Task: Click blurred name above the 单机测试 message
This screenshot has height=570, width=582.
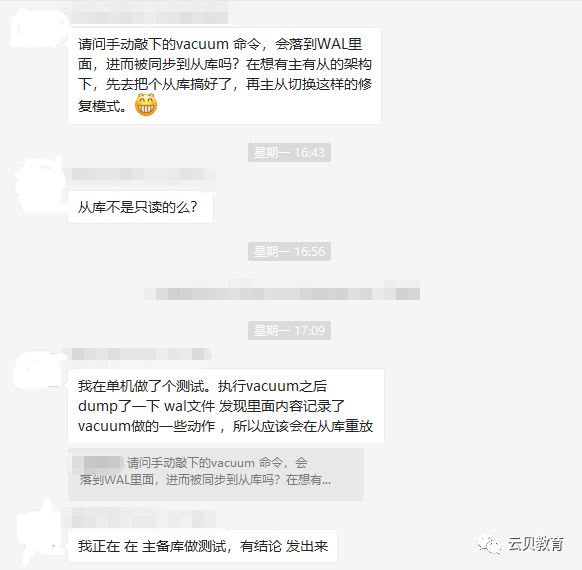Action: coord(141,354)
